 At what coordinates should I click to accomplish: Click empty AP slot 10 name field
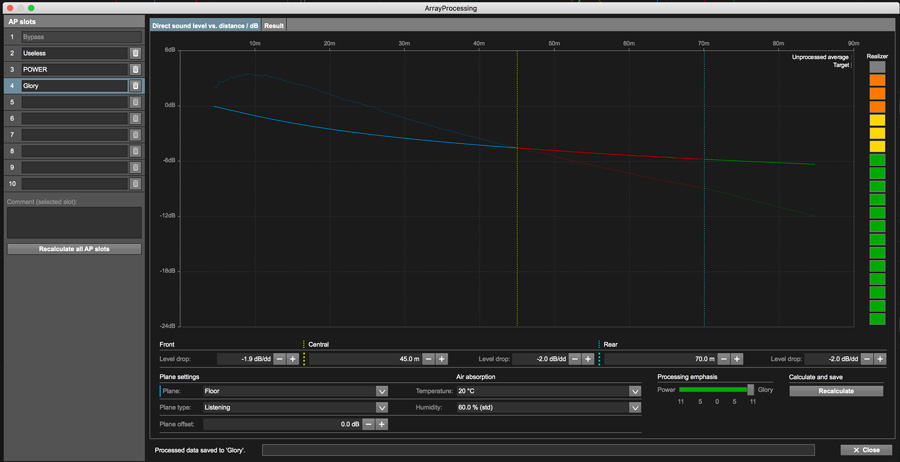(74, 184)
